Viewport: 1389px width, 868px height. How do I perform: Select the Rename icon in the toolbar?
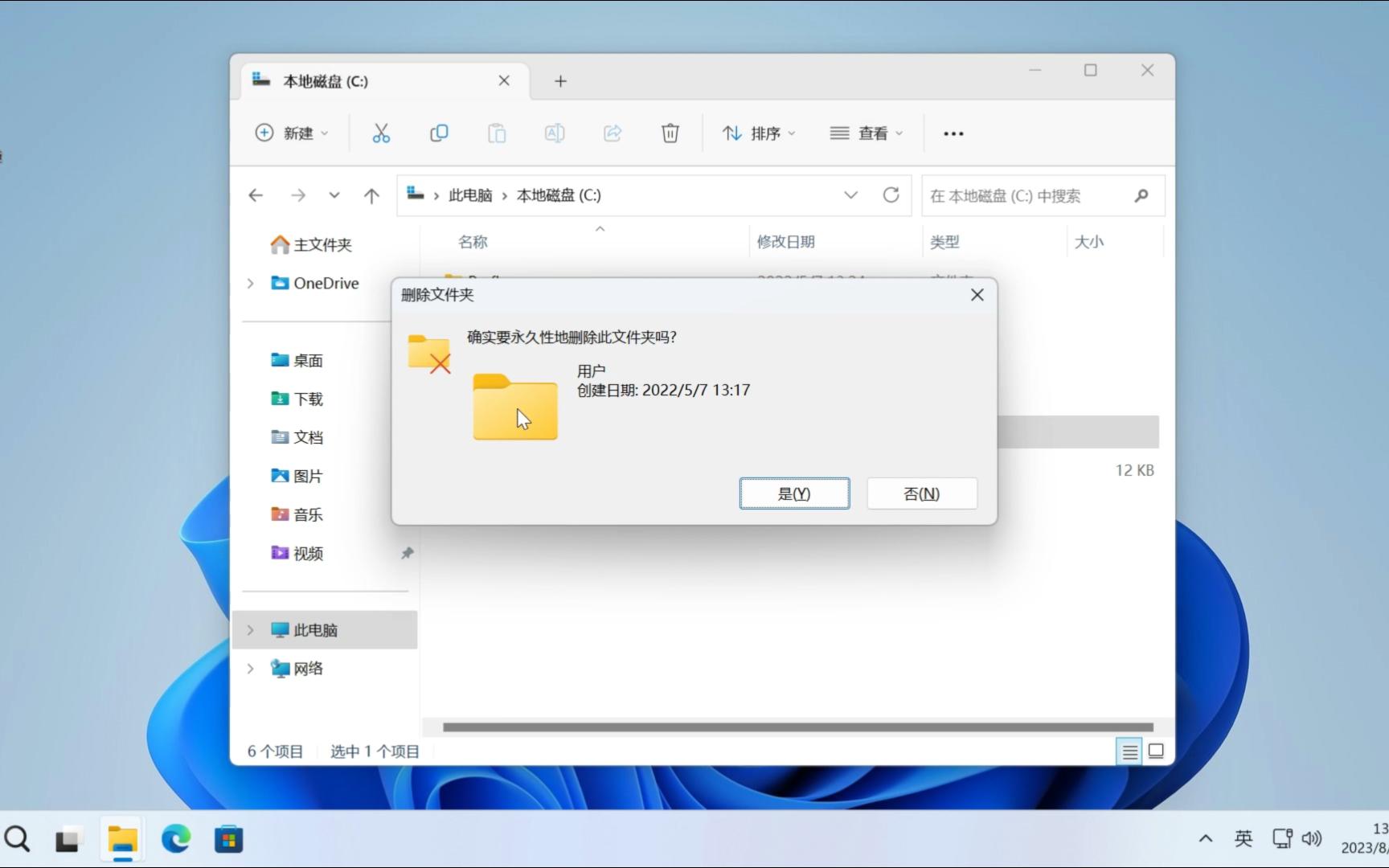pos(555,133)
